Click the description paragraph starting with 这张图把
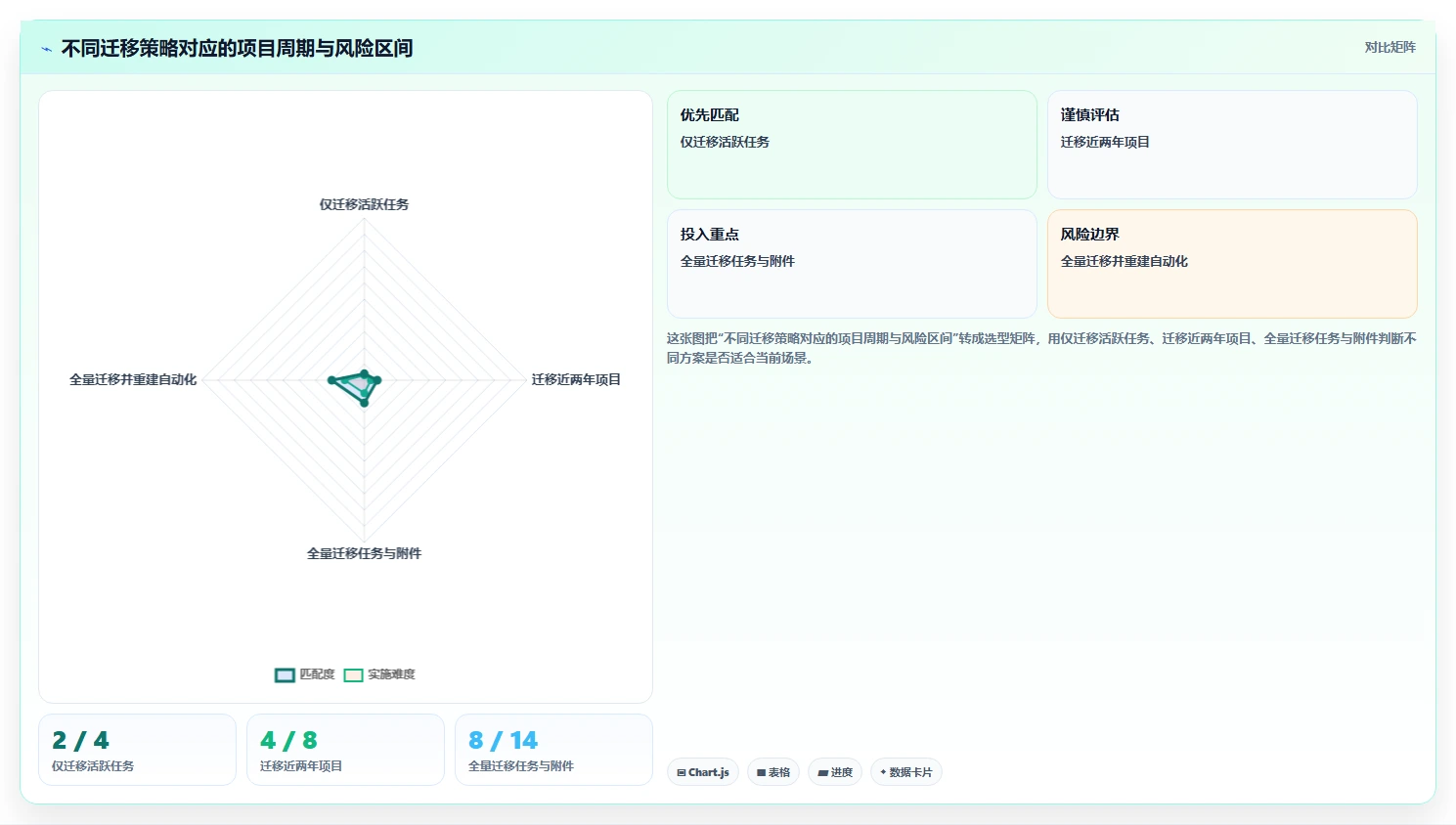 click(x=1041, y=348)
